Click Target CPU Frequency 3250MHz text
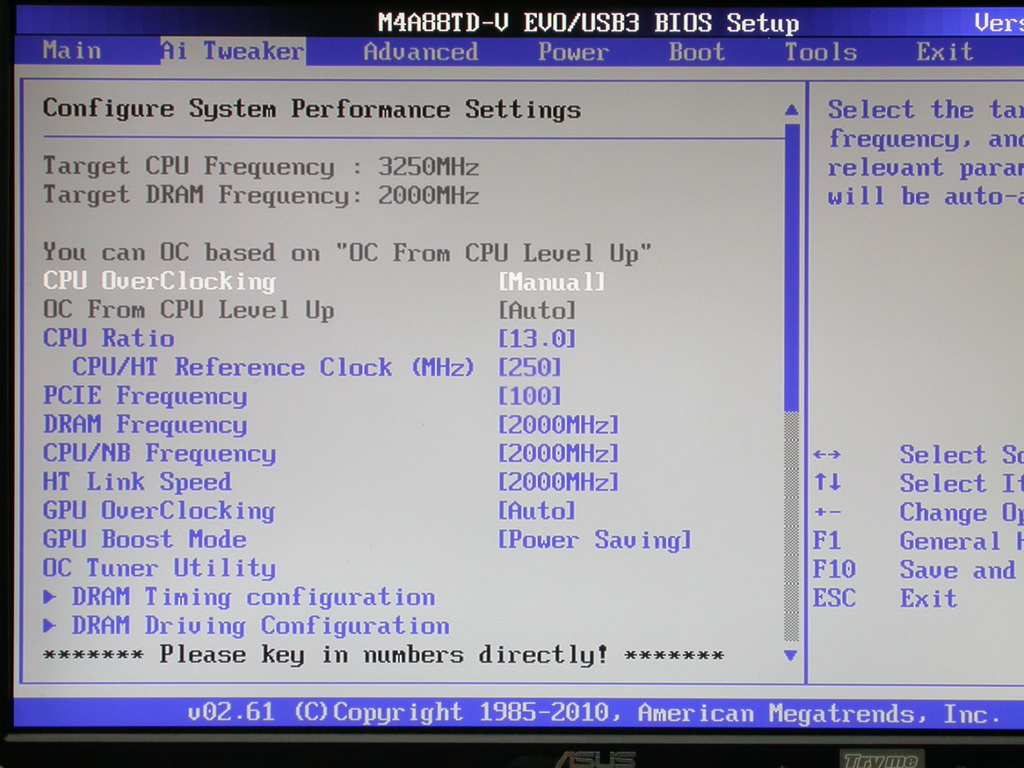1024x768 pixels. (261, 167)
